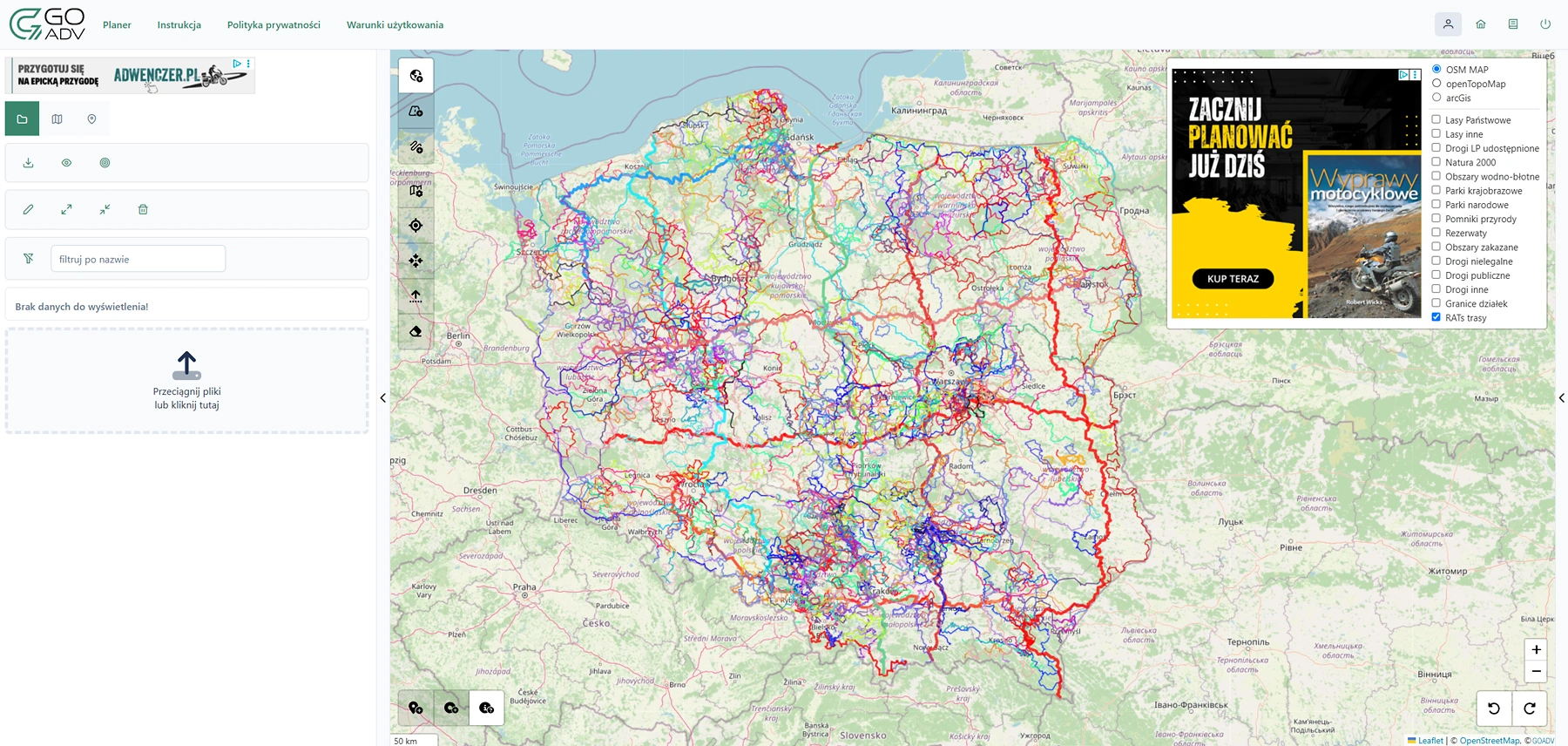Image resolution: width=1568 pixels, height=746 pixels.
Task: Expand the right panel chevron arrow
Action: 1561,398
